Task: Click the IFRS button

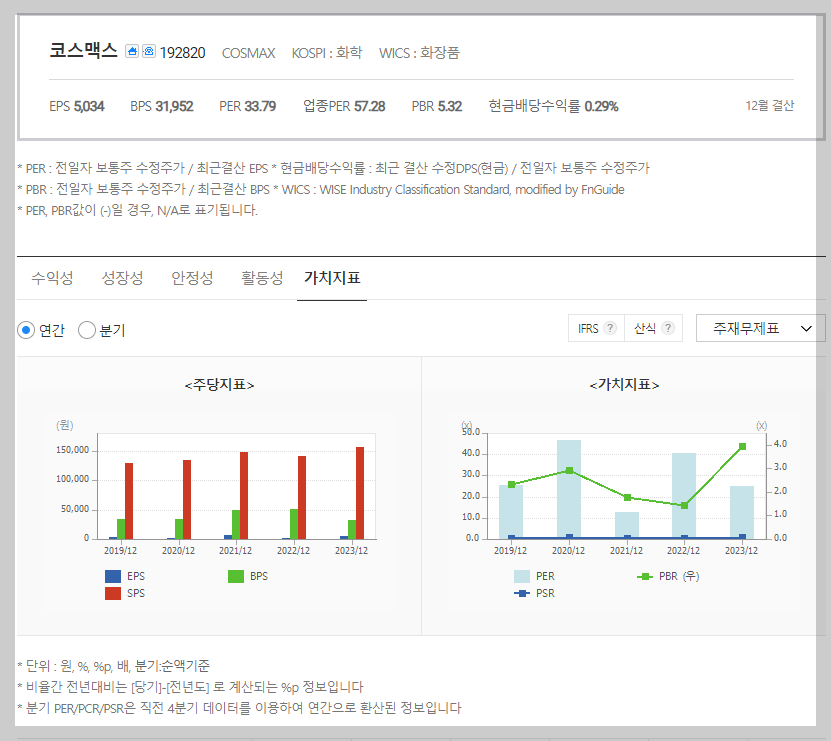Action: click(596, 328)
